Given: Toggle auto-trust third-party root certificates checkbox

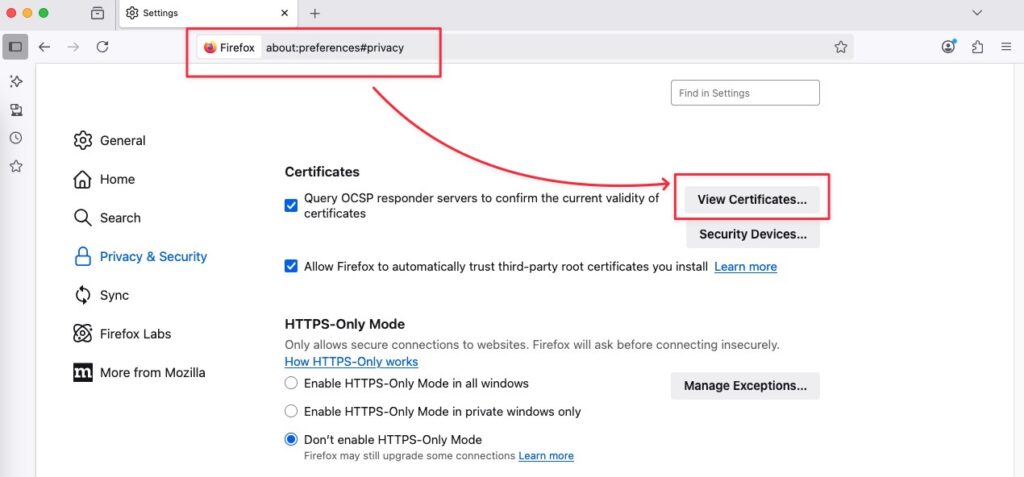Looking at the screenshot, I should click(x=291, y=267).
